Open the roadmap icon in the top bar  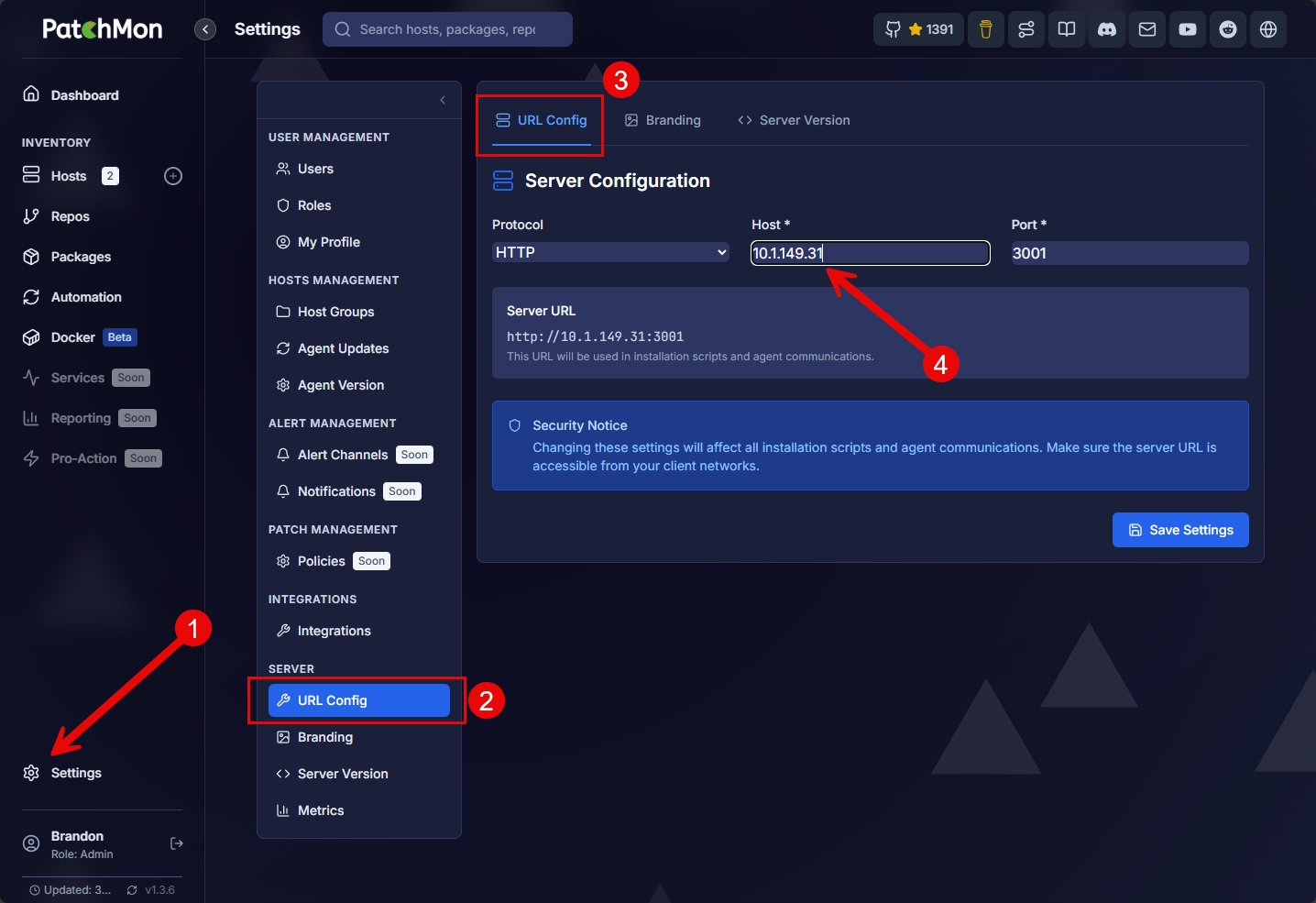(x=1026, y=29)
